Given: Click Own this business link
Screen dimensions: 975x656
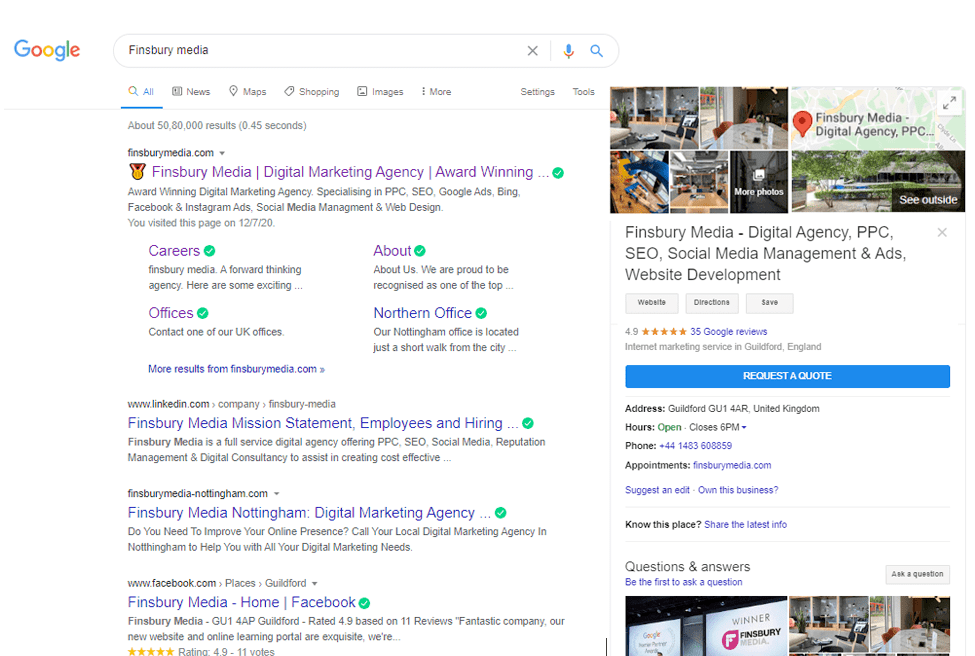Looking at the screenshot, I should pyautogui.click(x=738, y=490).
